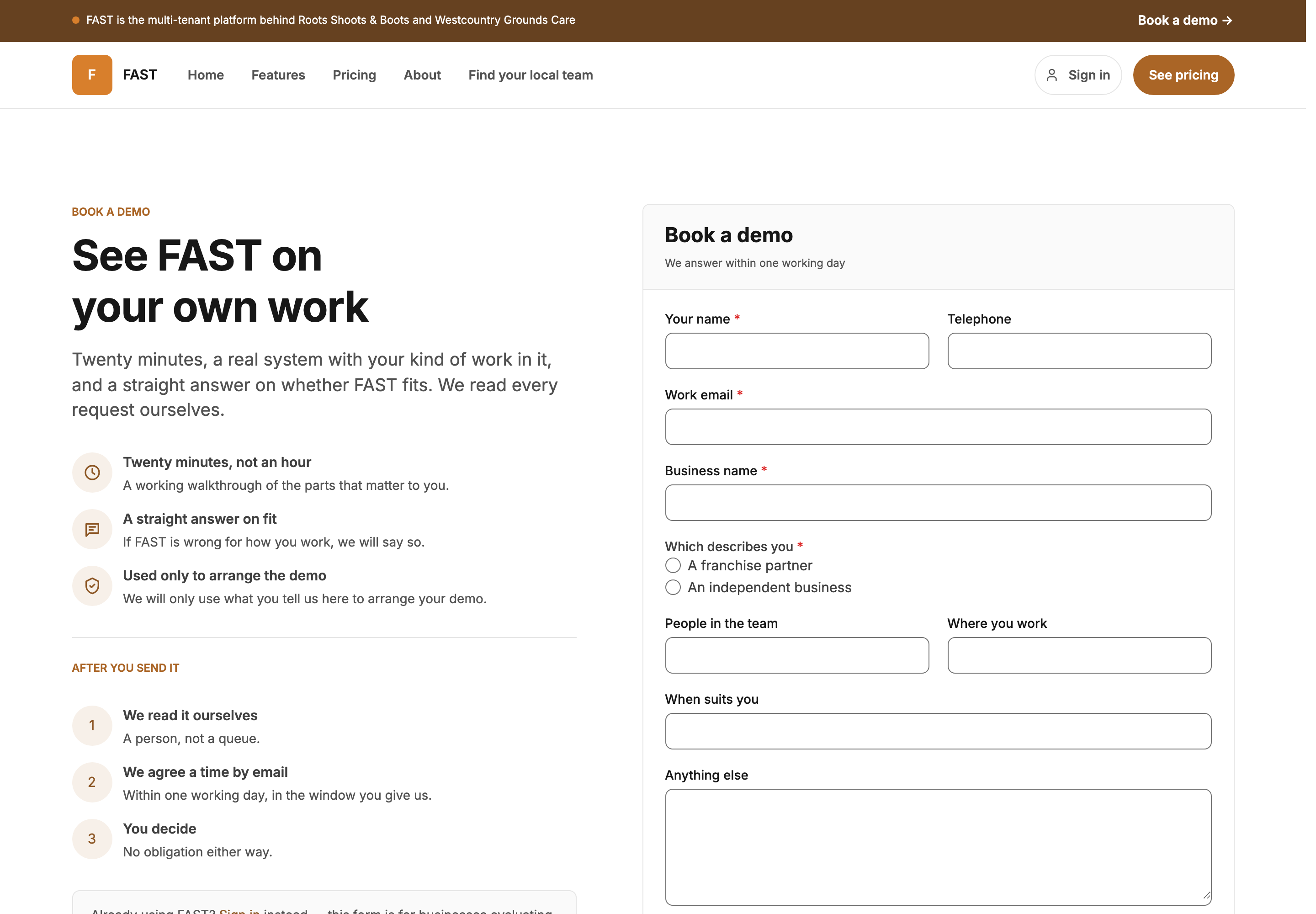Image resolution: width=1316 pixels, height=914 pixels.
Task: Focus the Where you work field
Action: coord(1079,655)
